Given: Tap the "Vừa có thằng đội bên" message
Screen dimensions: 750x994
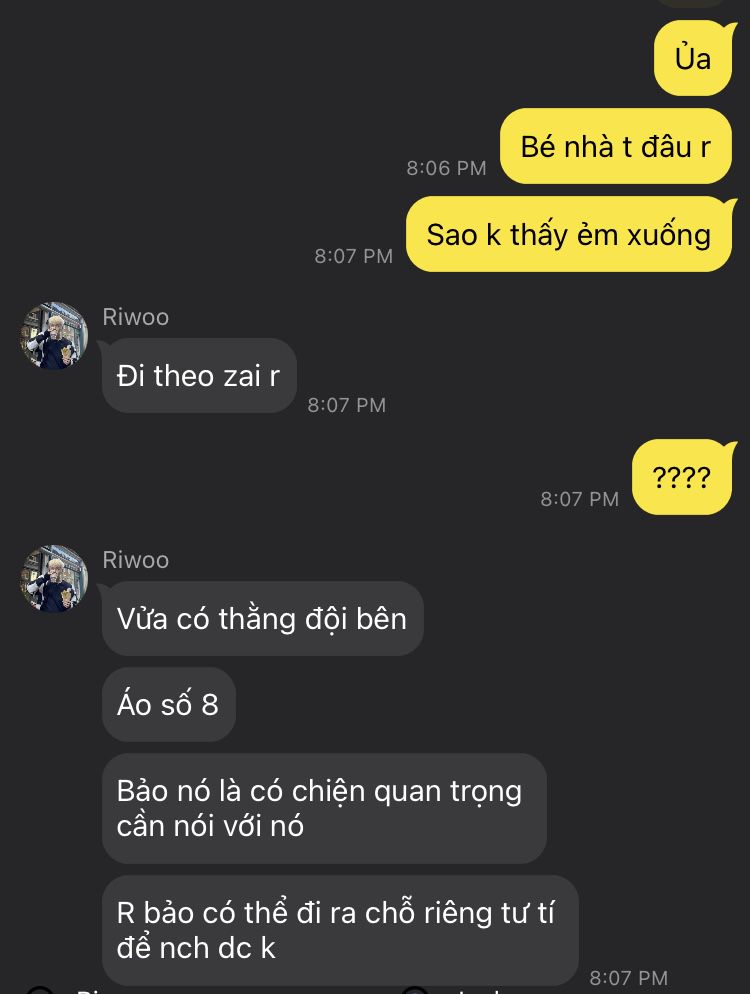Looking at the screenshot, I should (x=262, y=619).
